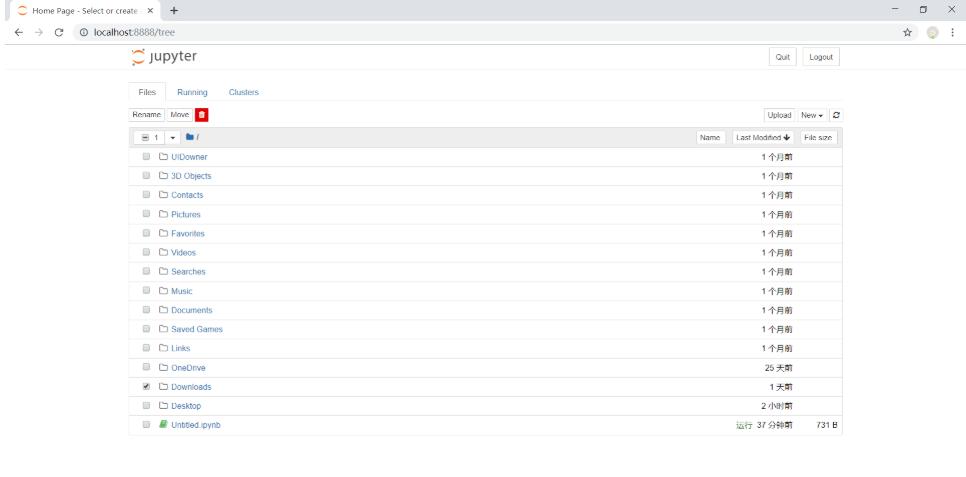Click the Links folder icon

(x=163, y=348)
